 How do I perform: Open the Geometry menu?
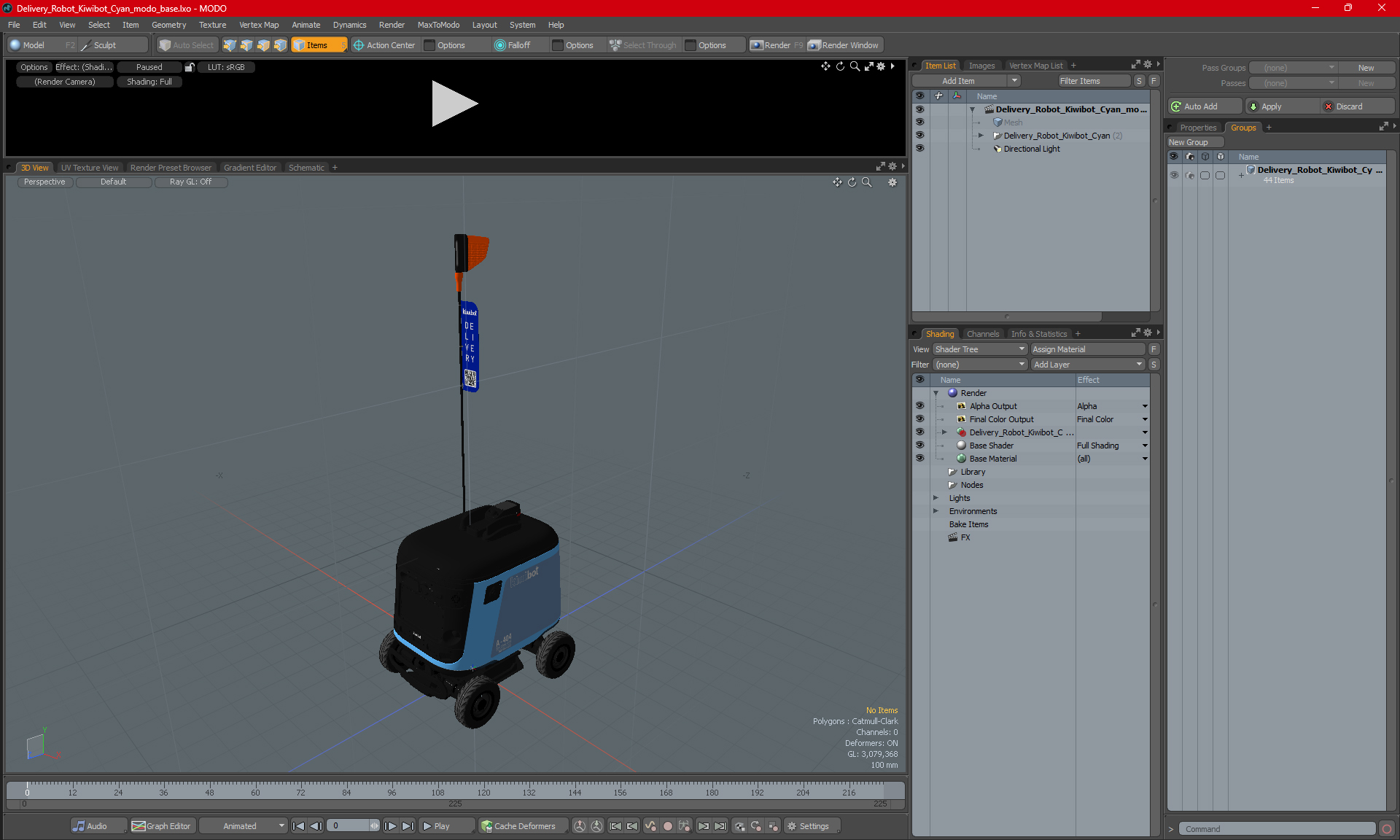pos(168,25)
